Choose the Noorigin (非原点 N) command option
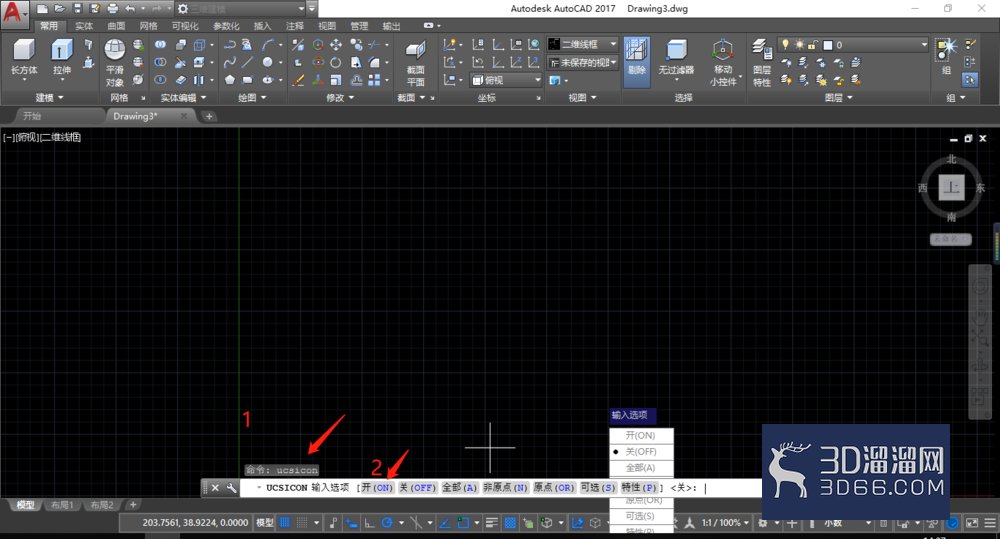 pos(505,487)
